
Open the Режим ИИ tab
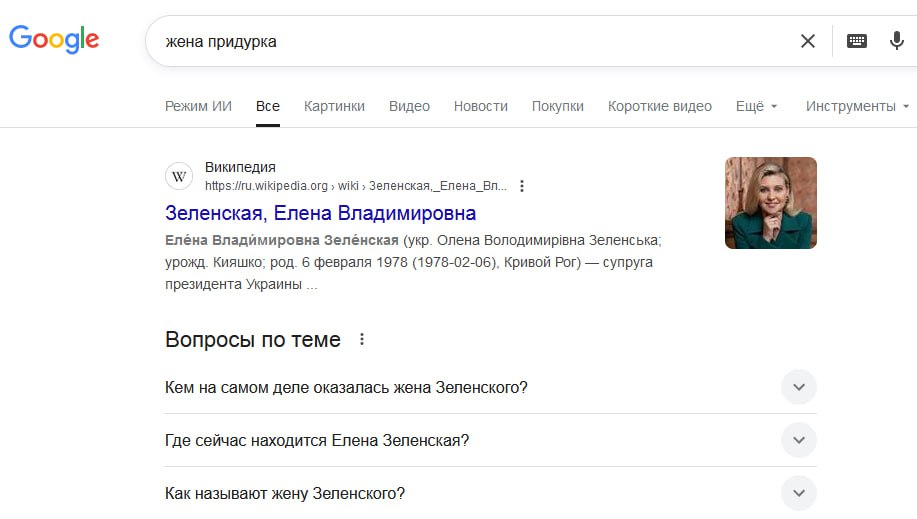[x=198, y=106]
